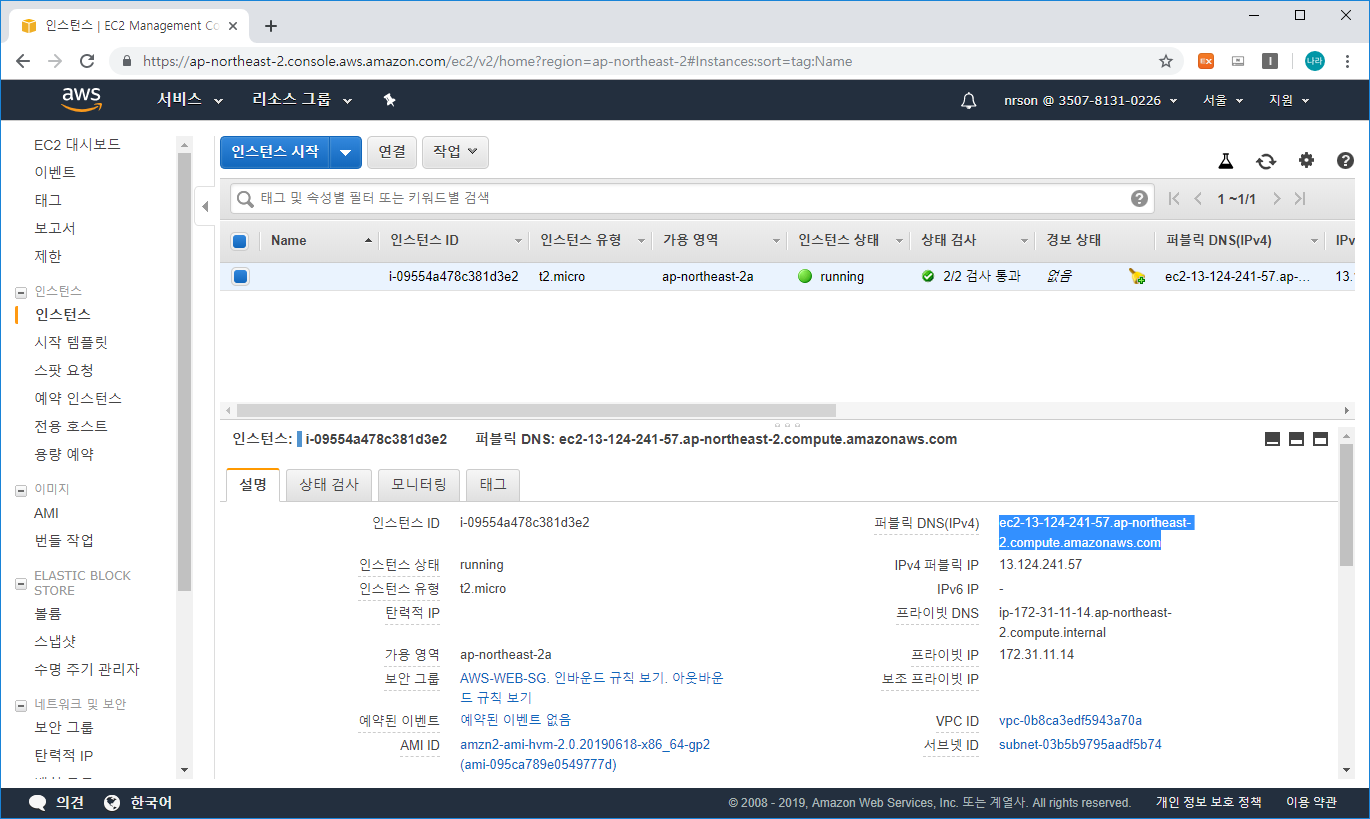Open 보안 그룹 in the sidebar
Screen dimensions: 1370x819
64,727
